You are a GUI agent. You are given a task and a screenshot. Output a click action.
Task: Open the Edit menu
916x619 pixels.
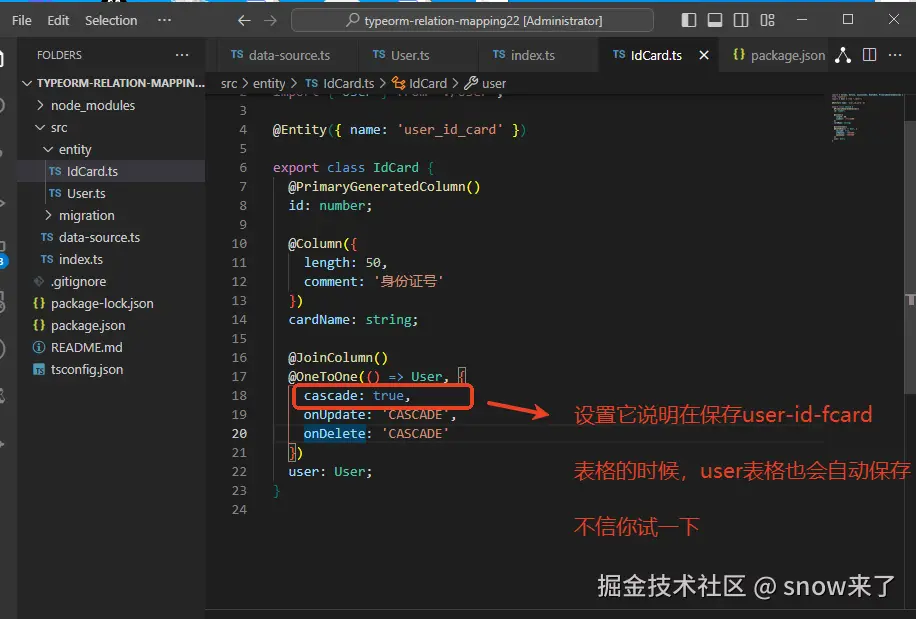[x=58, y=20]
